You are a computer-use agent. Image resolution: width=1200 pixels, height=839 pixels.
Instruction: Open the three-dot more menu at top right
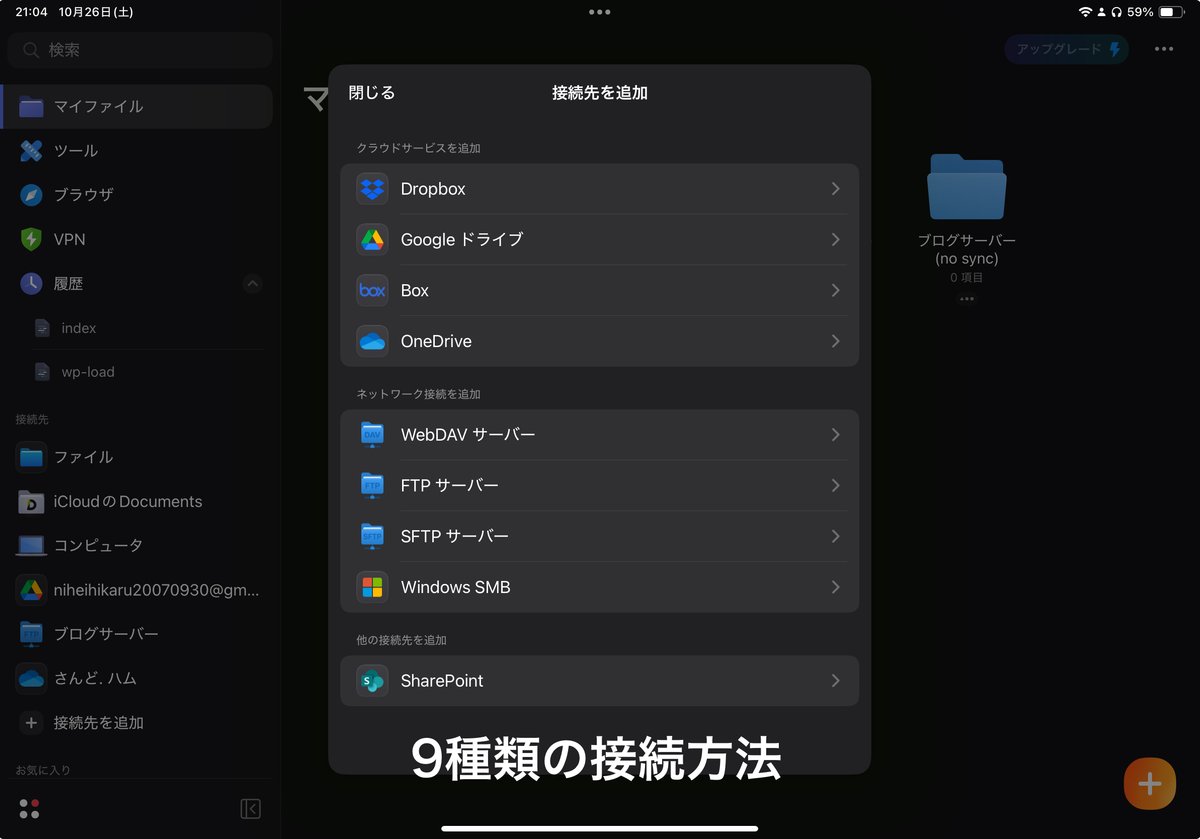click(x=1164, y=49)
